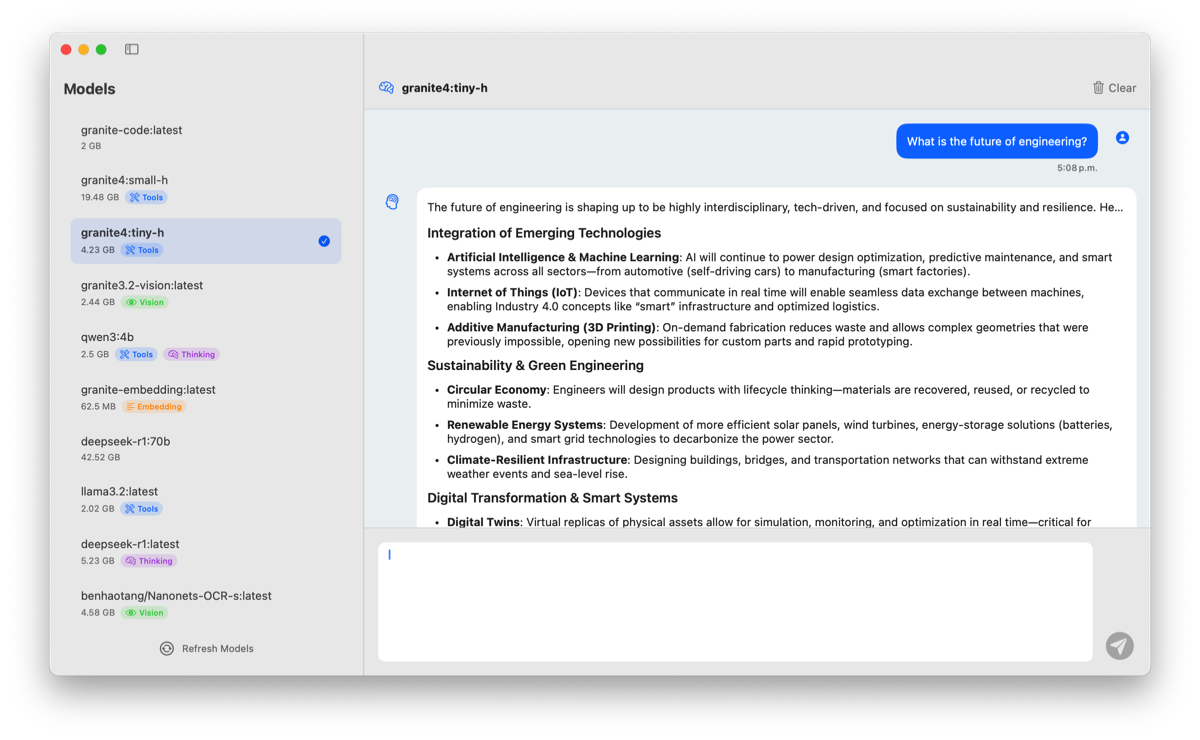
Task: Click the assistant brain icon beside response
Action: pos(392,202)
